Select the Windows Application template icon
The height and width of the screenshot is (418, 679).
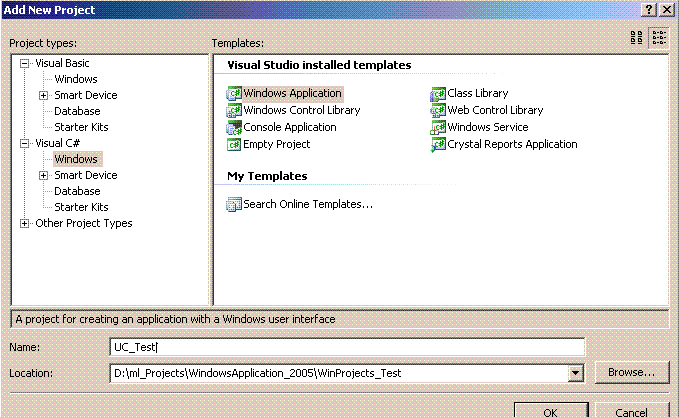click(234, 94)
